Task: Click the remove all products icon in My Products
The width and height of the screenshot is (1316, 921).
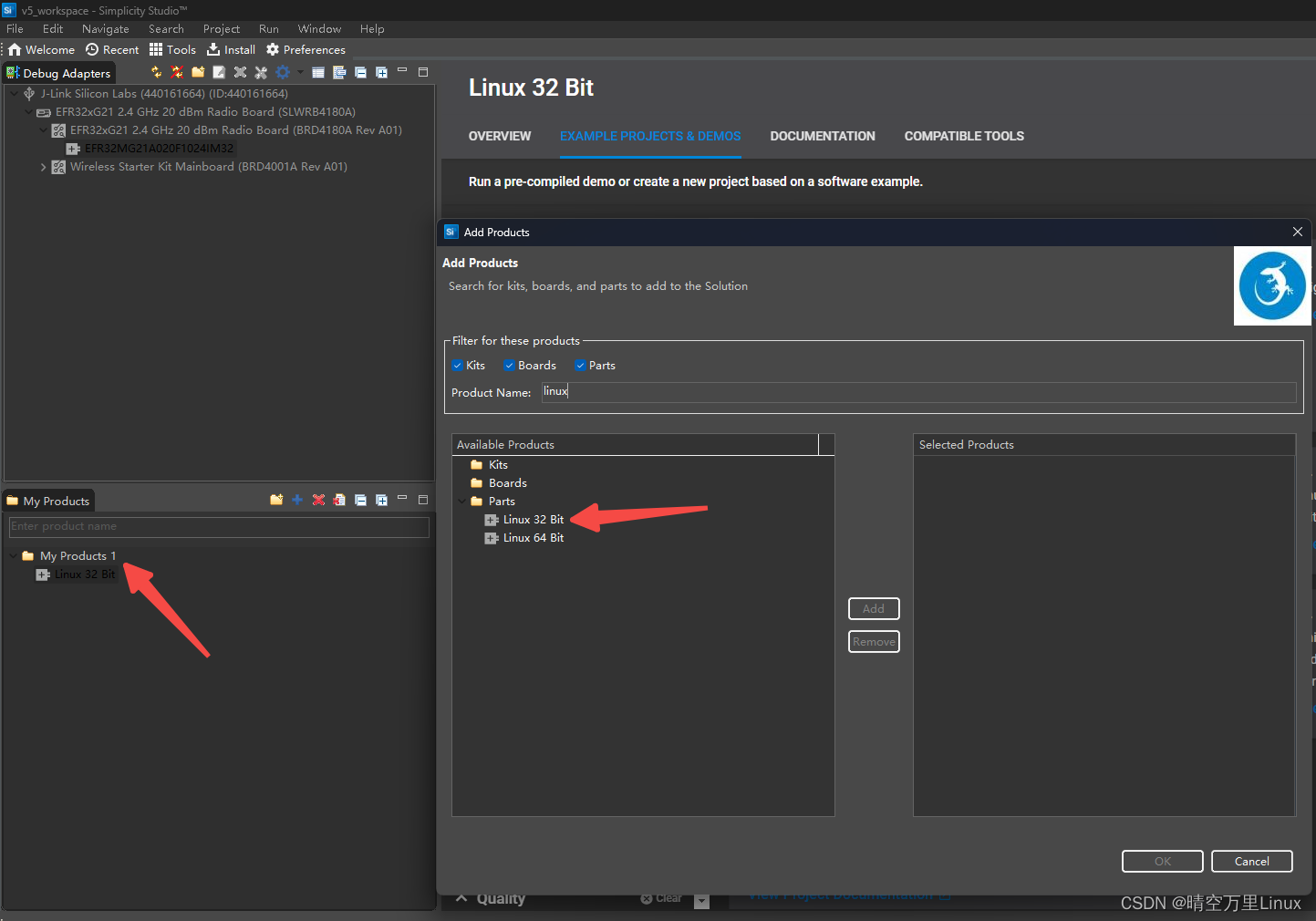Action: (339, 500)
